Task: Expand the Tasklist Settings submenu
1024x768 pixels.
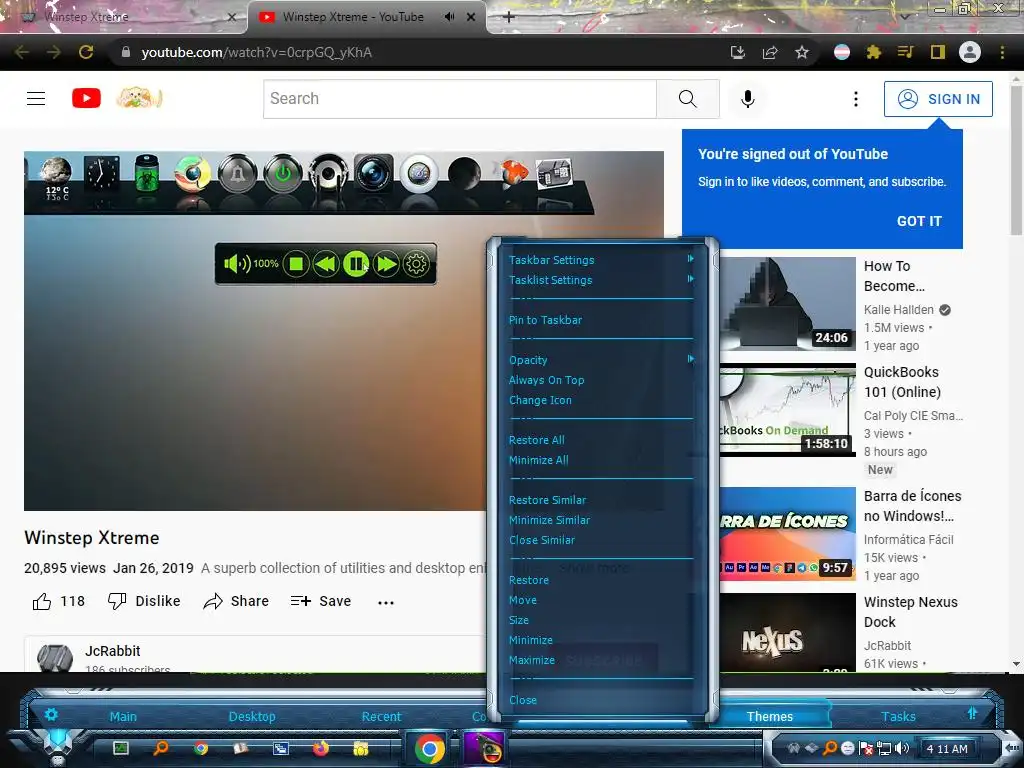Action: point(601,280)
